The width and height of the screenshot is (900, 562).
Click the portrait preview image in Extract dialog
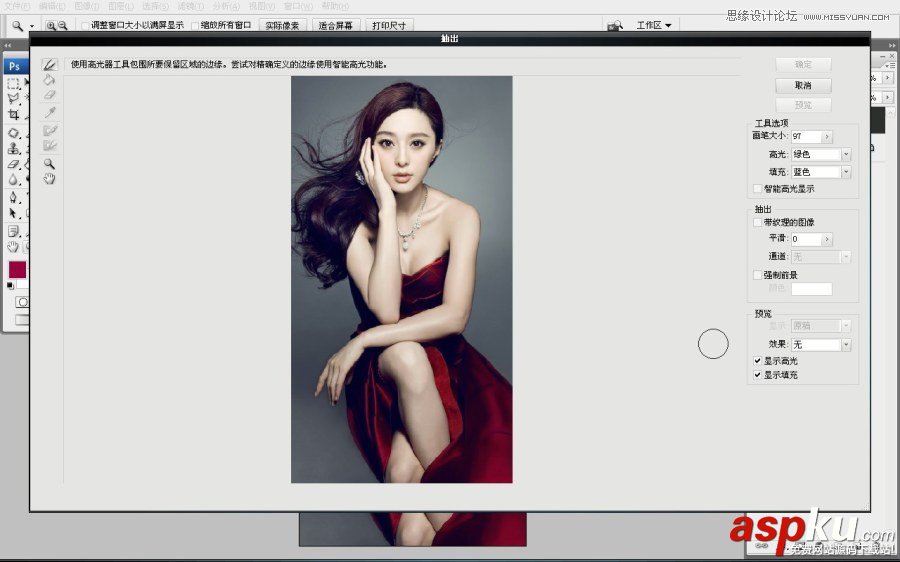point(402,280)
